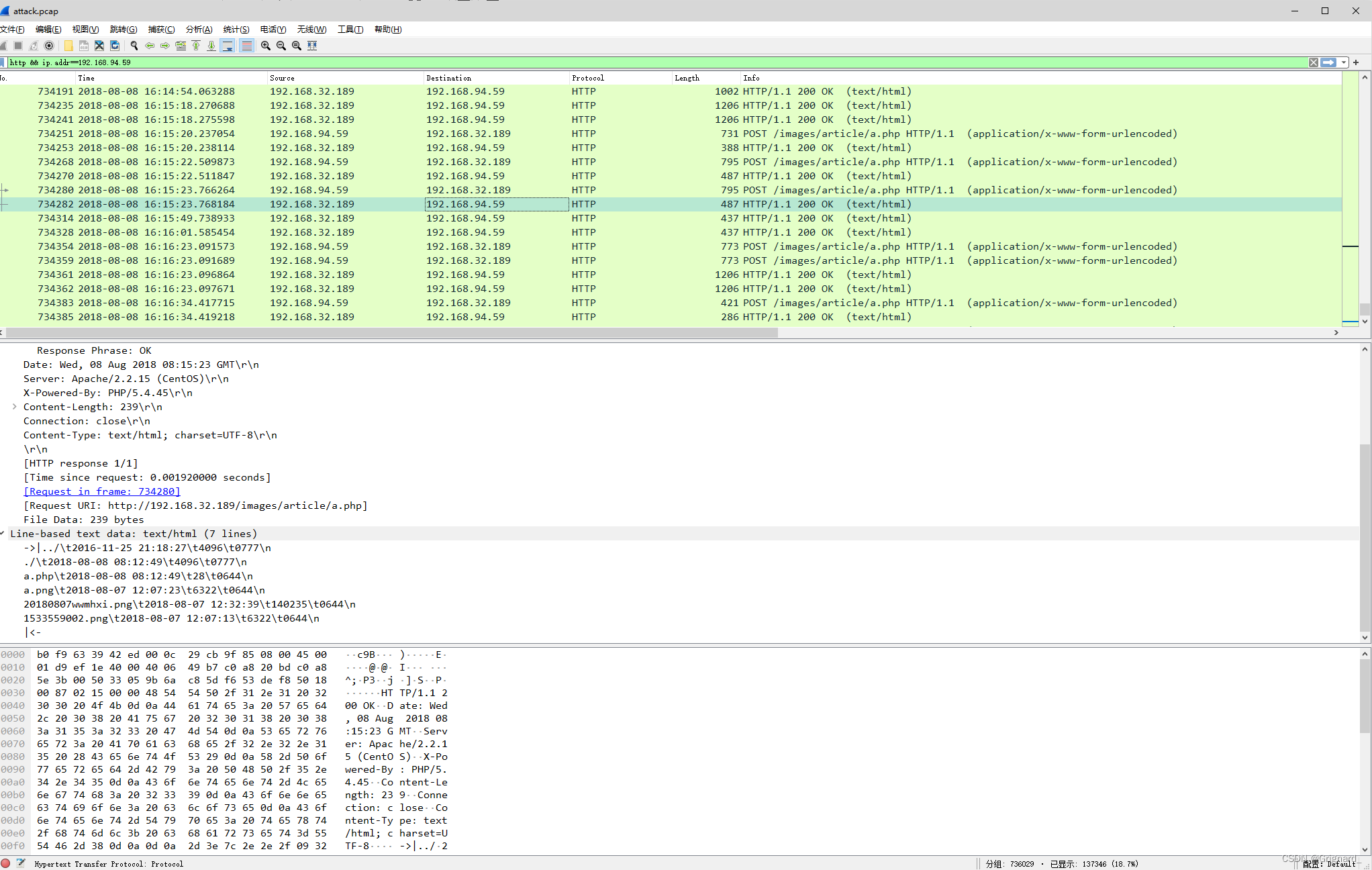Open the 统计(S) menu
This screenshot has width=1372, height=870.
point(236,30)
